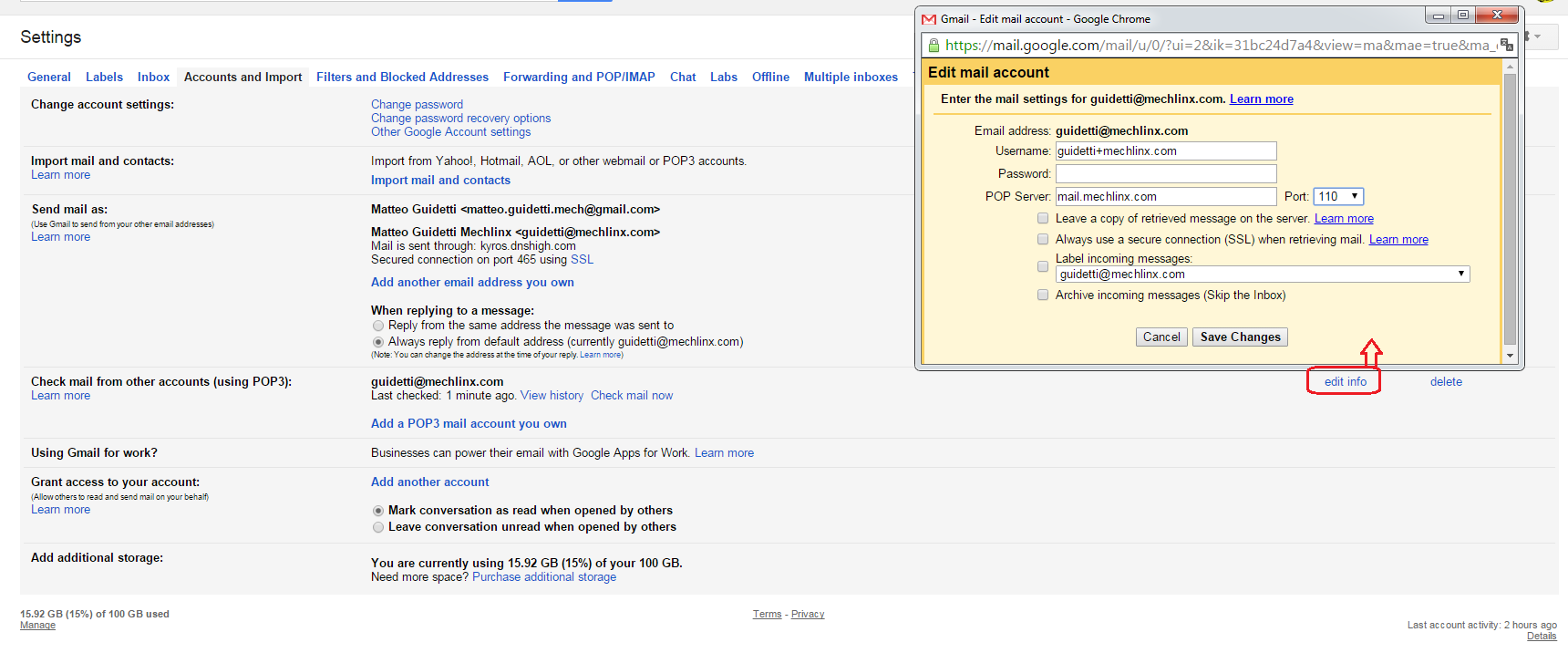Click the translate page icon in address bar
The height and width of the screenshot is (653, 1568).
click(1506, 45)
